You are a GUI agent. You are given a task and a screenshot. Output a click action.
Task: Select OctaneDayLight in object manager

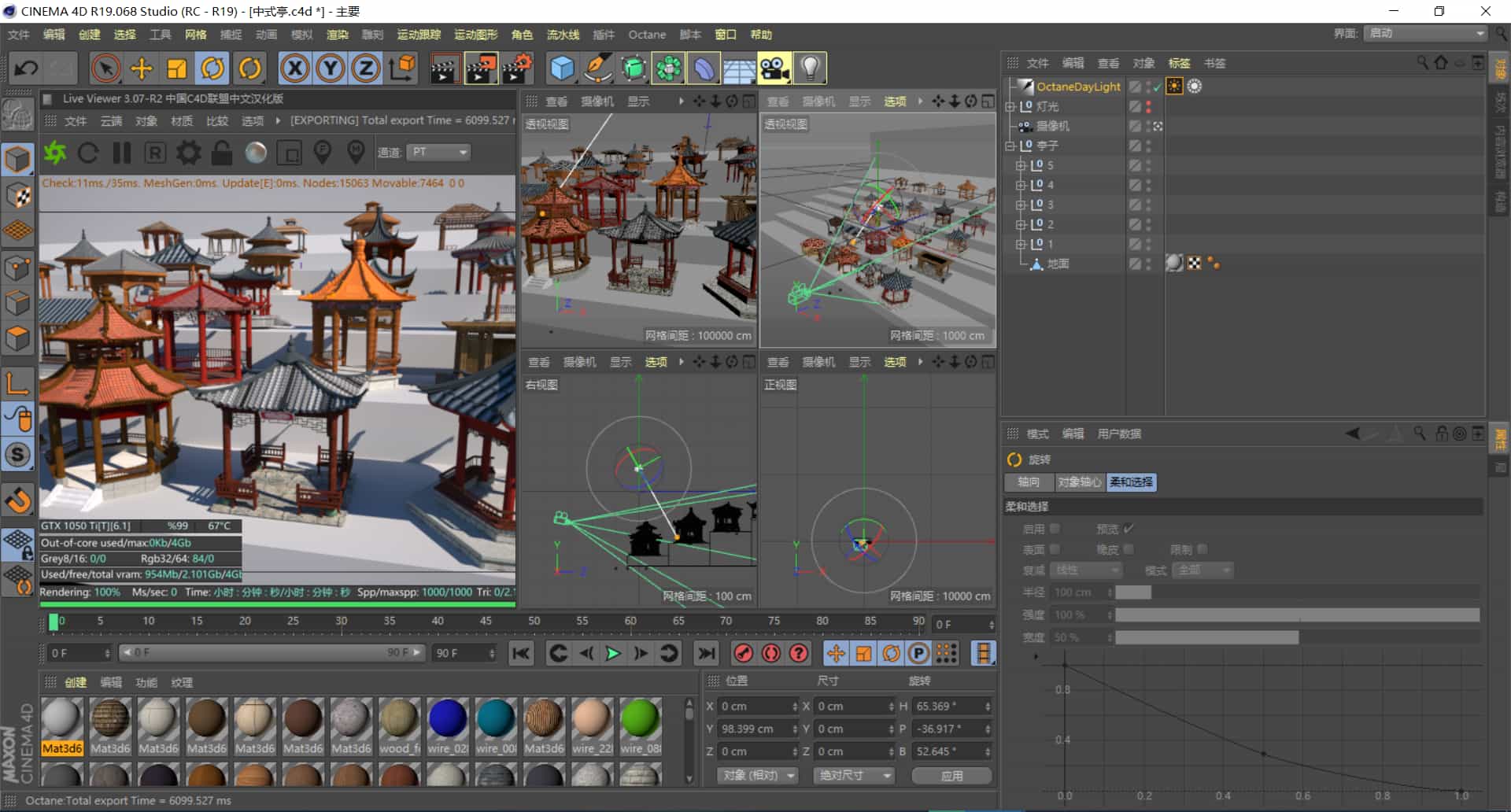coord(1078,87)
